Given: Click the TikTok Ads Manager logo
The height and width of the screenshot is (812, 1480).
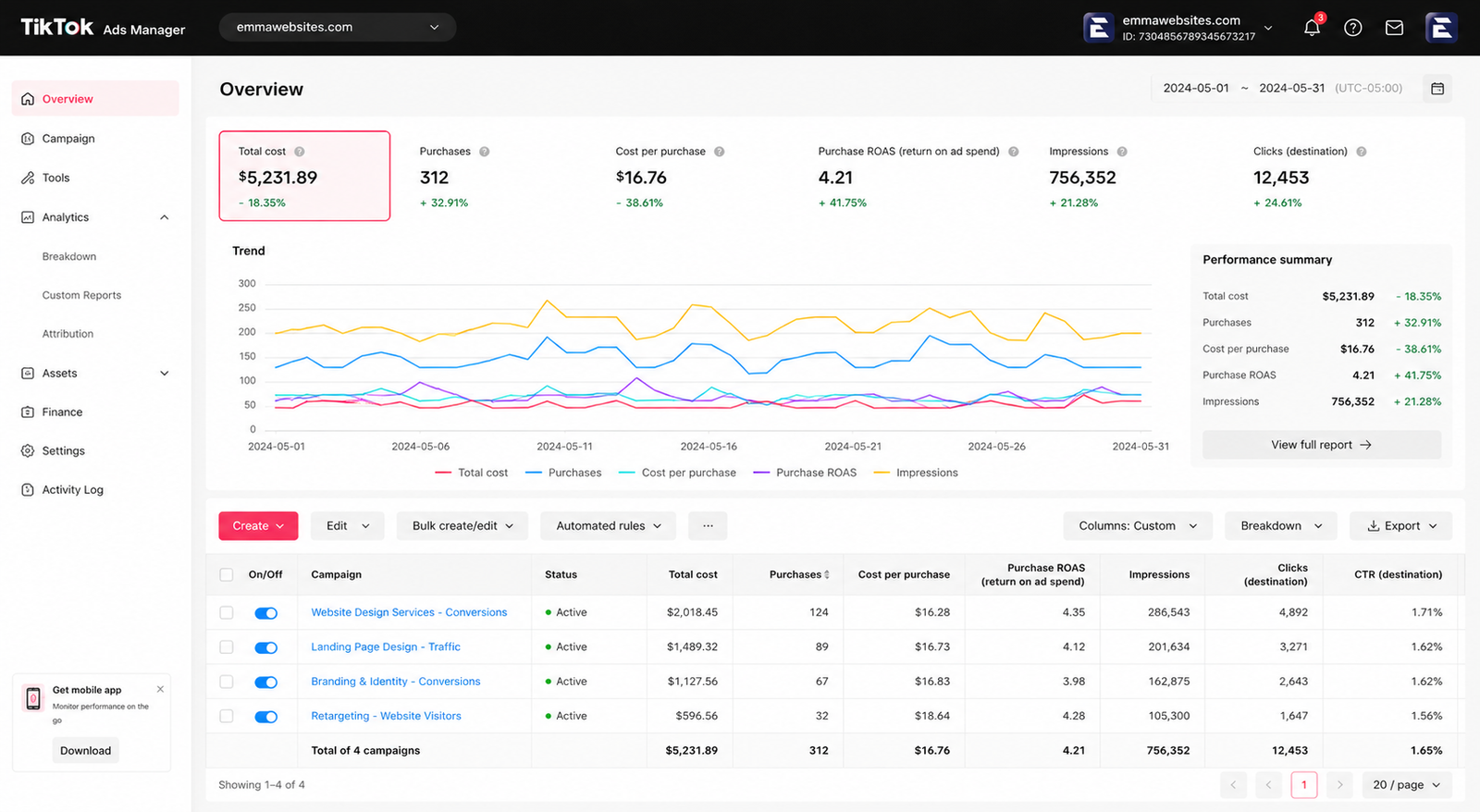Looking at the screenshot, I should (103, 28).
